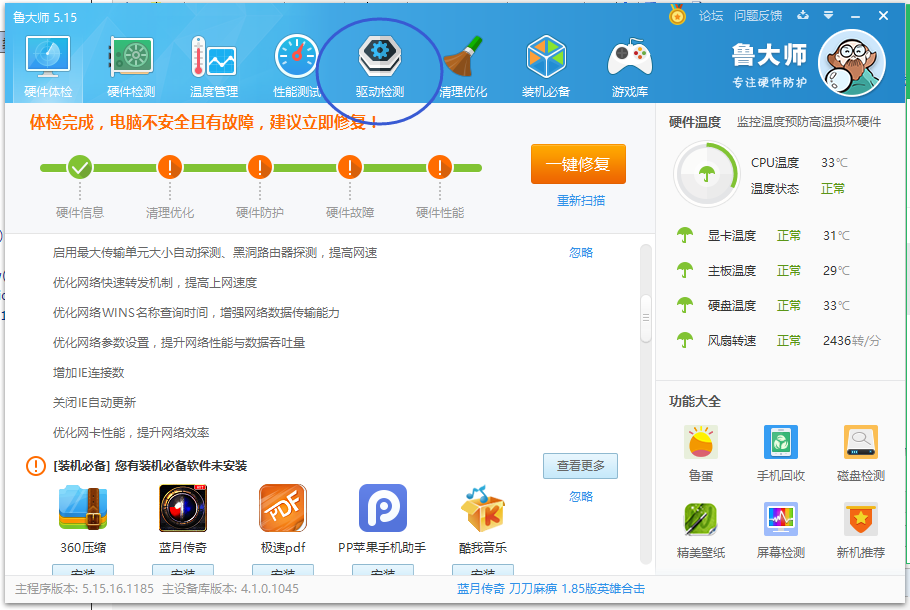
Task: Click the 酷我音乐 app icon
Action: pyautogui.click(x=483, y=508)
